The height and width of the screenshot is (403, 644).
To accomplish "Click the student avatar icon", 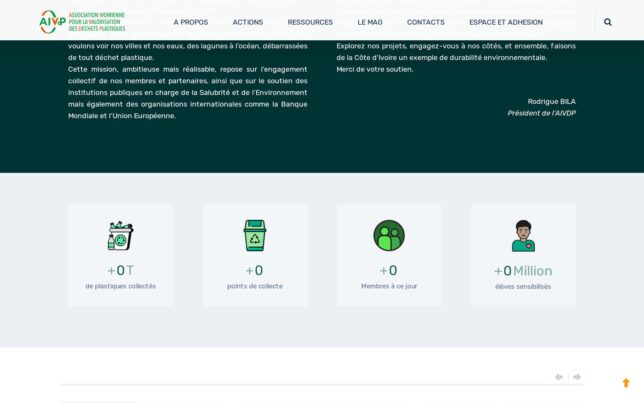I will click(523, 236).
